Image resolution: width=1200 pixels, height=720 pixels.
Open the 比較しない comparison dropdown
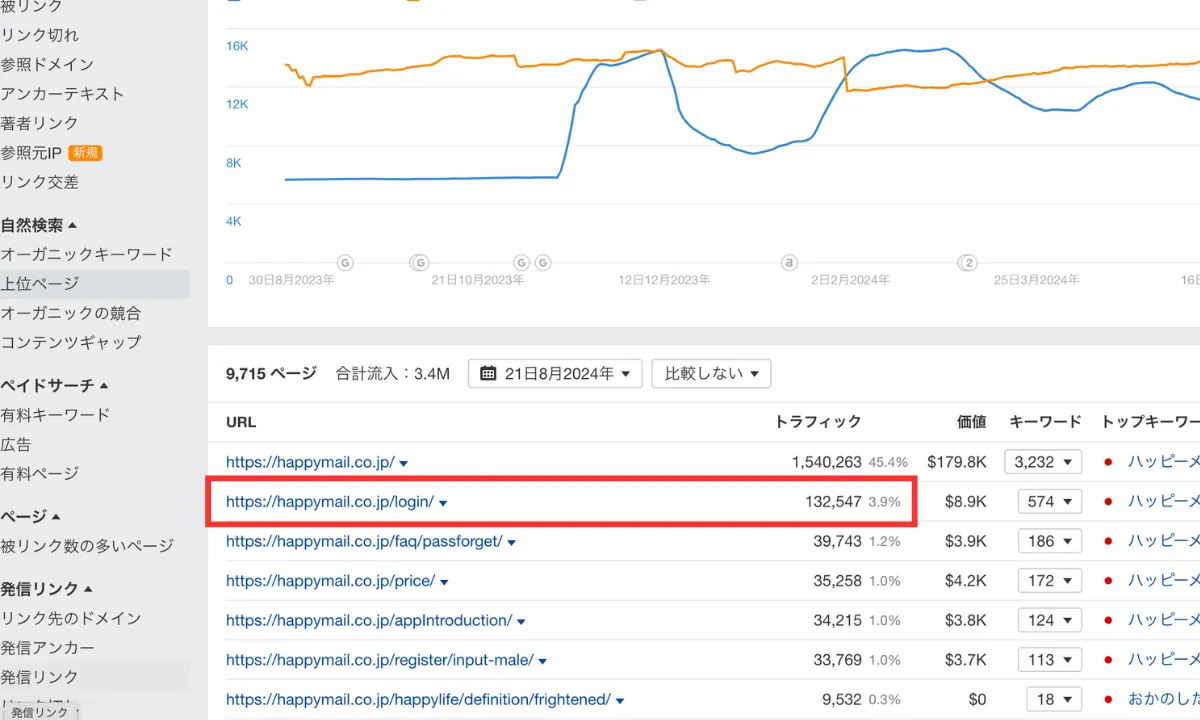click(711, 374)
